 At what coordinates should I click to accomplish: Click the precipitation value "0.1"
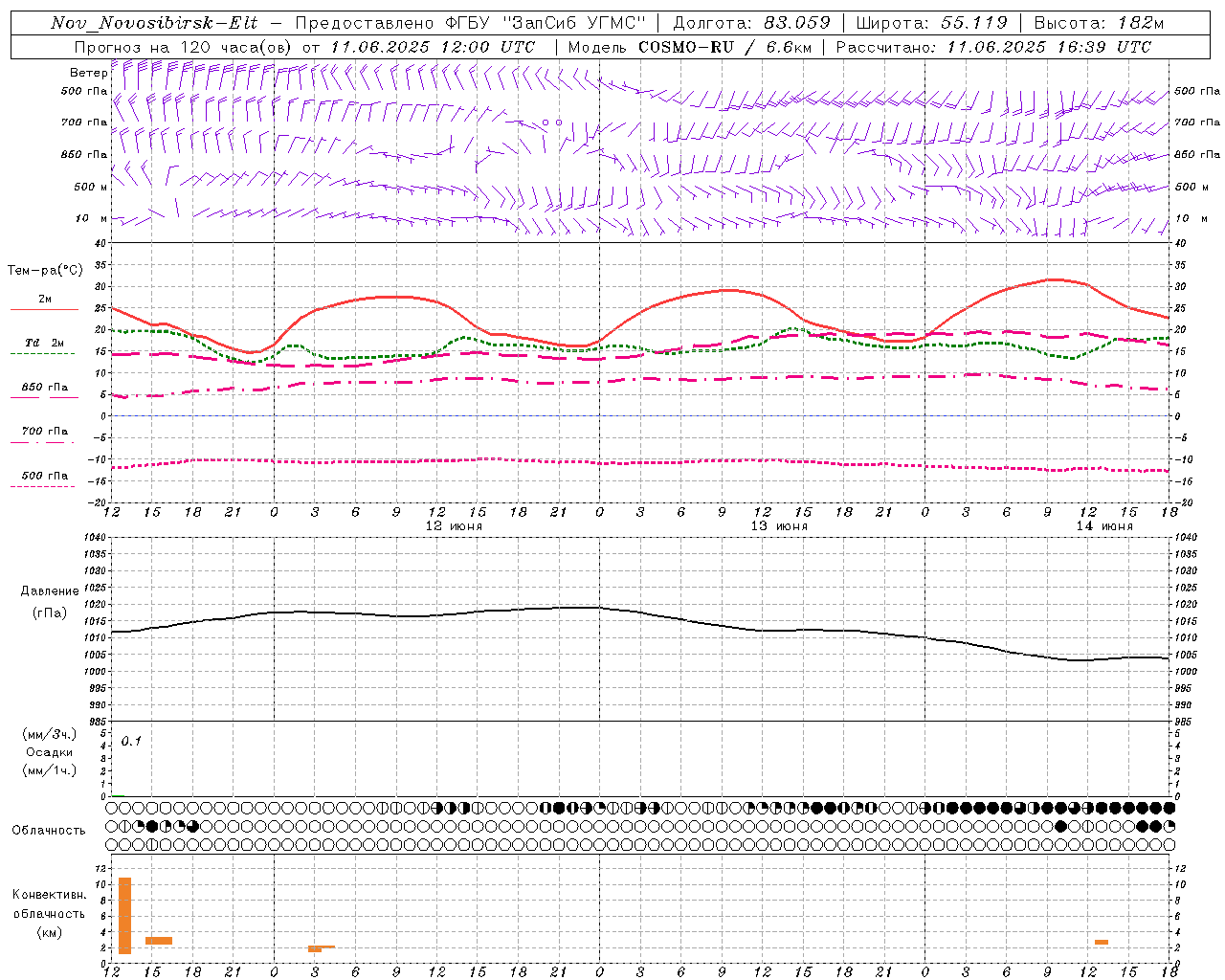pos(131,741)
